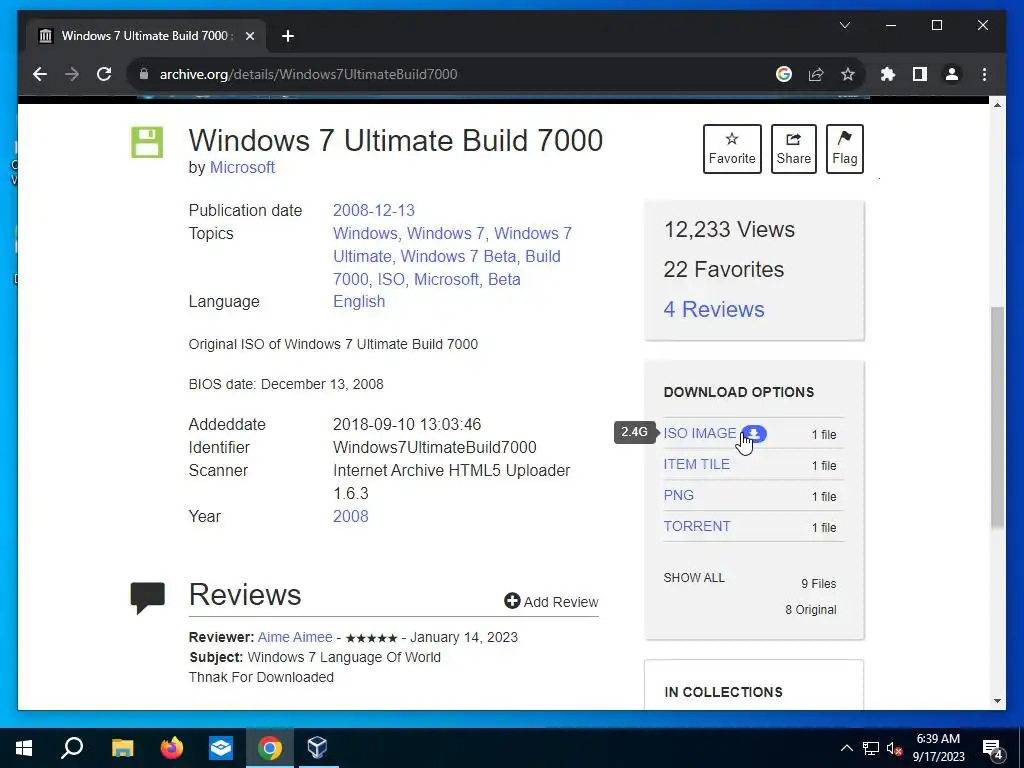This screenshot has width=1024, height=768.
Task: Open Chrome's three-dot menu
Action: coord(984,74)
